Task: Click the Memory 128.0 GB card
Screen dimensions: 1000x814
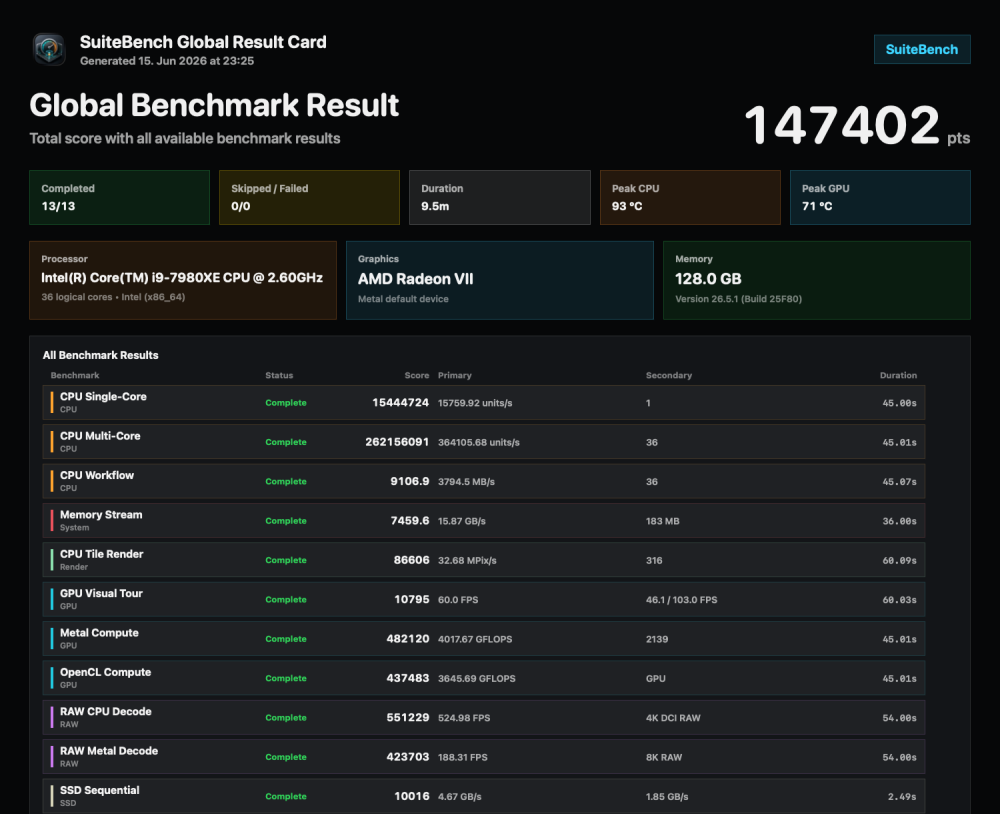Action: tap(817, 280)
